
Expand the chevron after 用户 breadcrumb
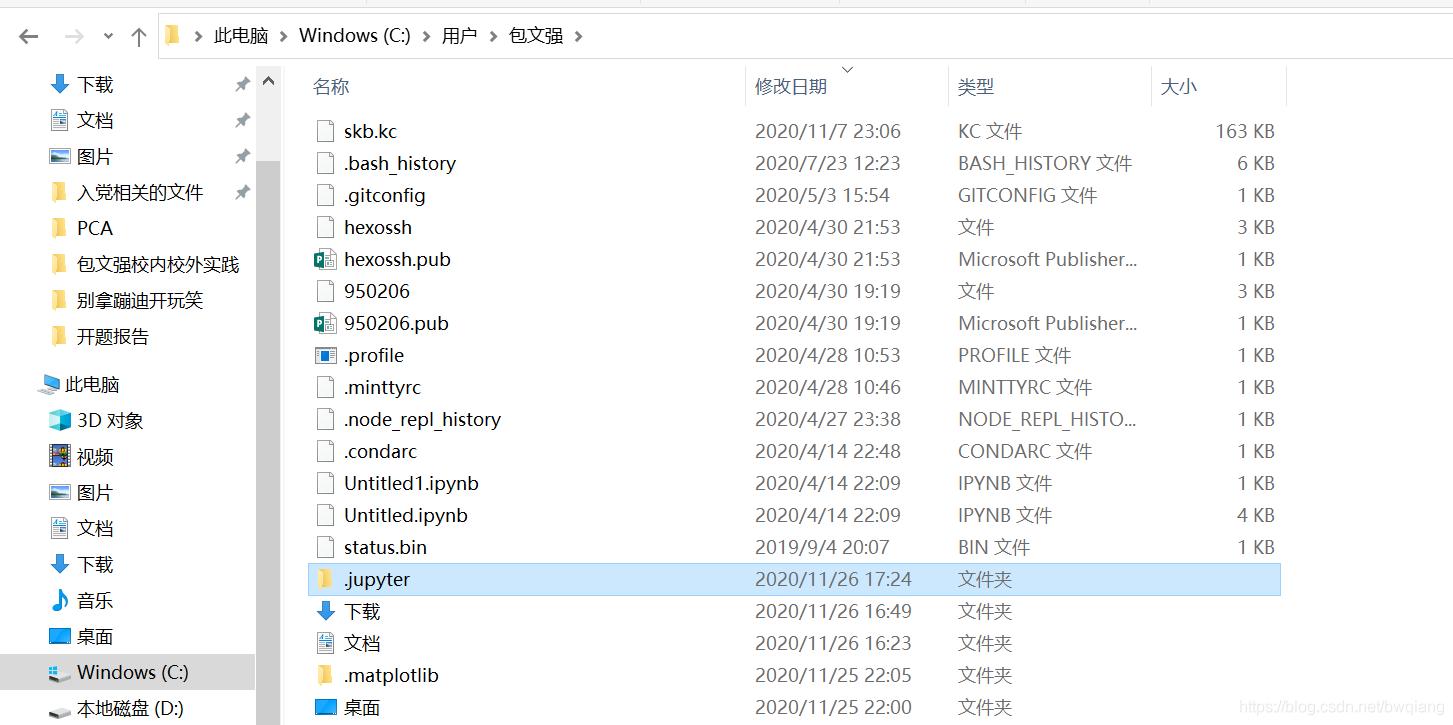point(493,37)
